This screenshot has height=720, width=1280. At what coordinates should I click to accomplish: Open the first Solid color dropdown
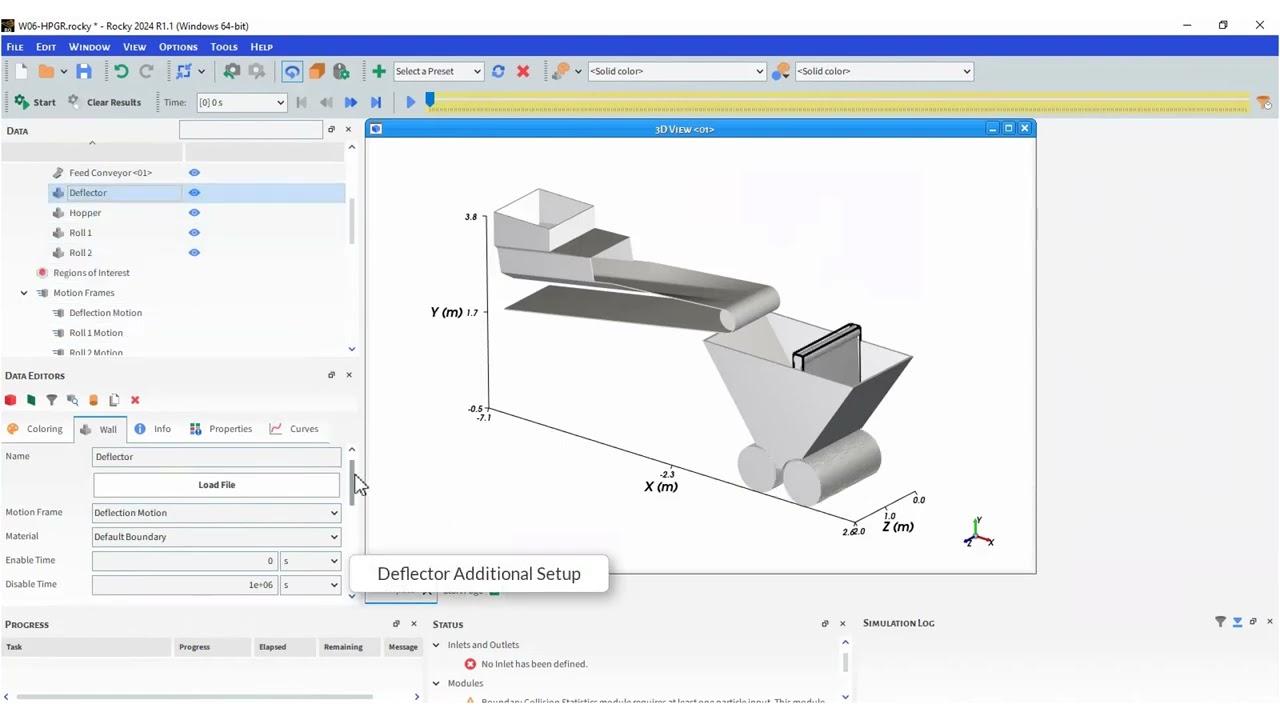point(677,71)
